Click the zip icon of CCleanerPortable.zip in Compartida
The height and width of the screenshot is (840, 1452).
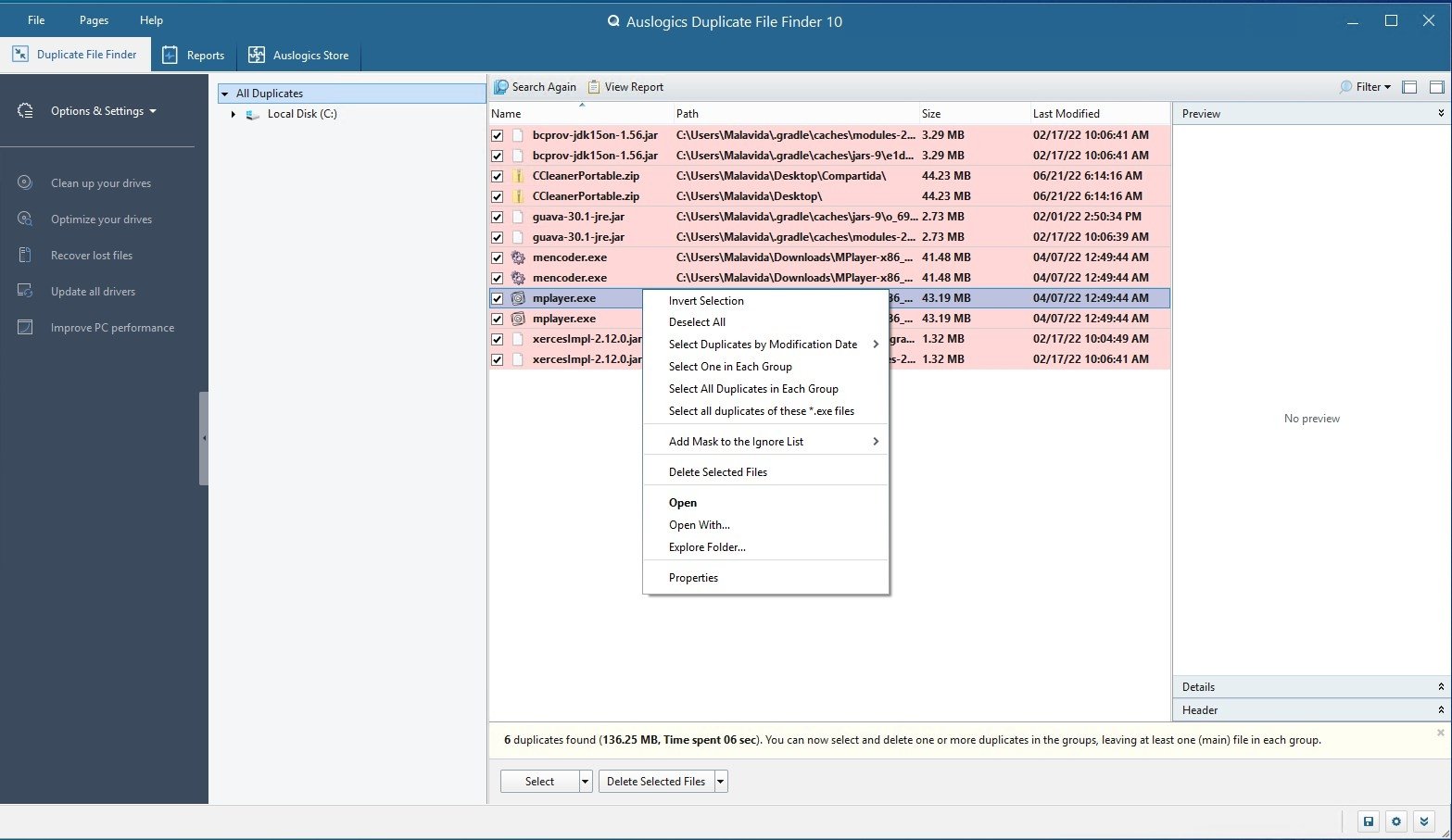[518, 176]
